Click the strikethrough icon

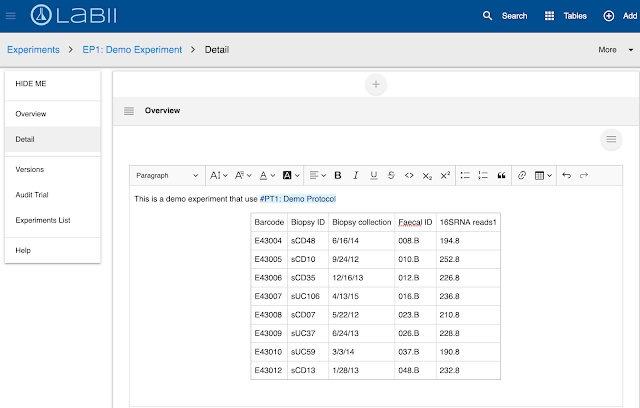pyautogui.click(x=390, y=175)
